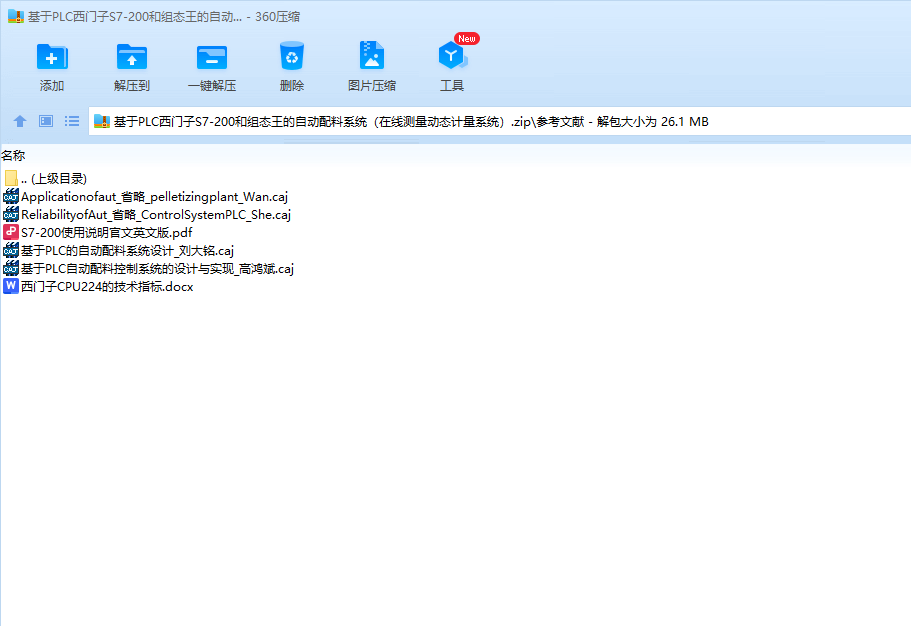This screenshot has height=626, width=911.
Task: Open the 工具 (Tools) icon with New badge
Action: click(x=453, y=55)
